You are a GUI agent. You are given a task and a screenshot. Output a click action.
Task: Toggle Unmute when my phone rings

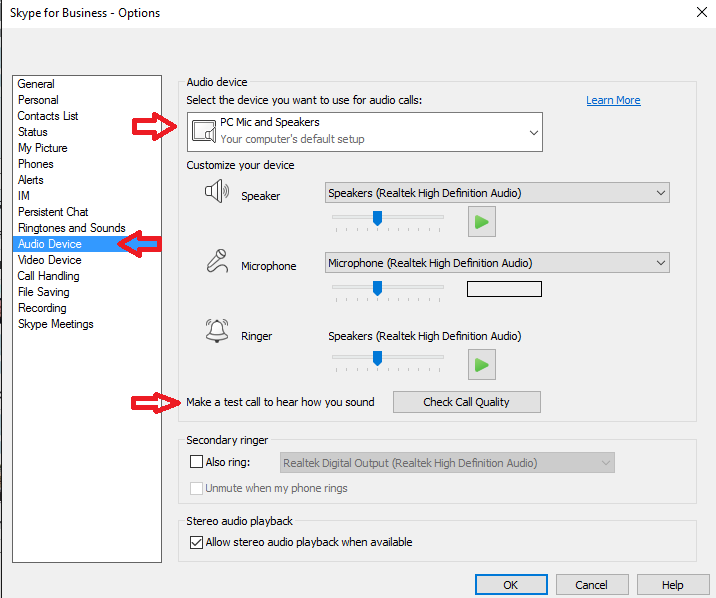coord(196,488)
